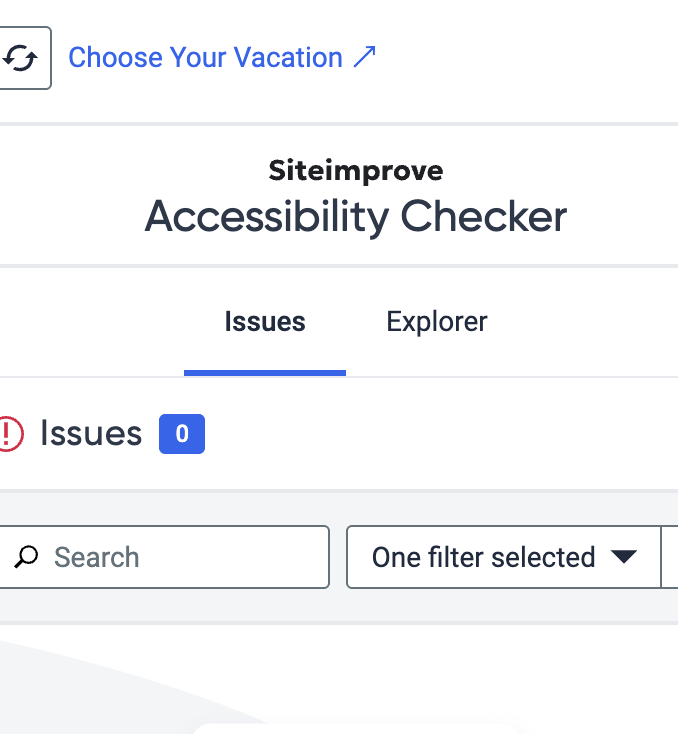Click the Issues section heading text
The width and height of the screenshot is (678, 734).
tap(91, 433)
